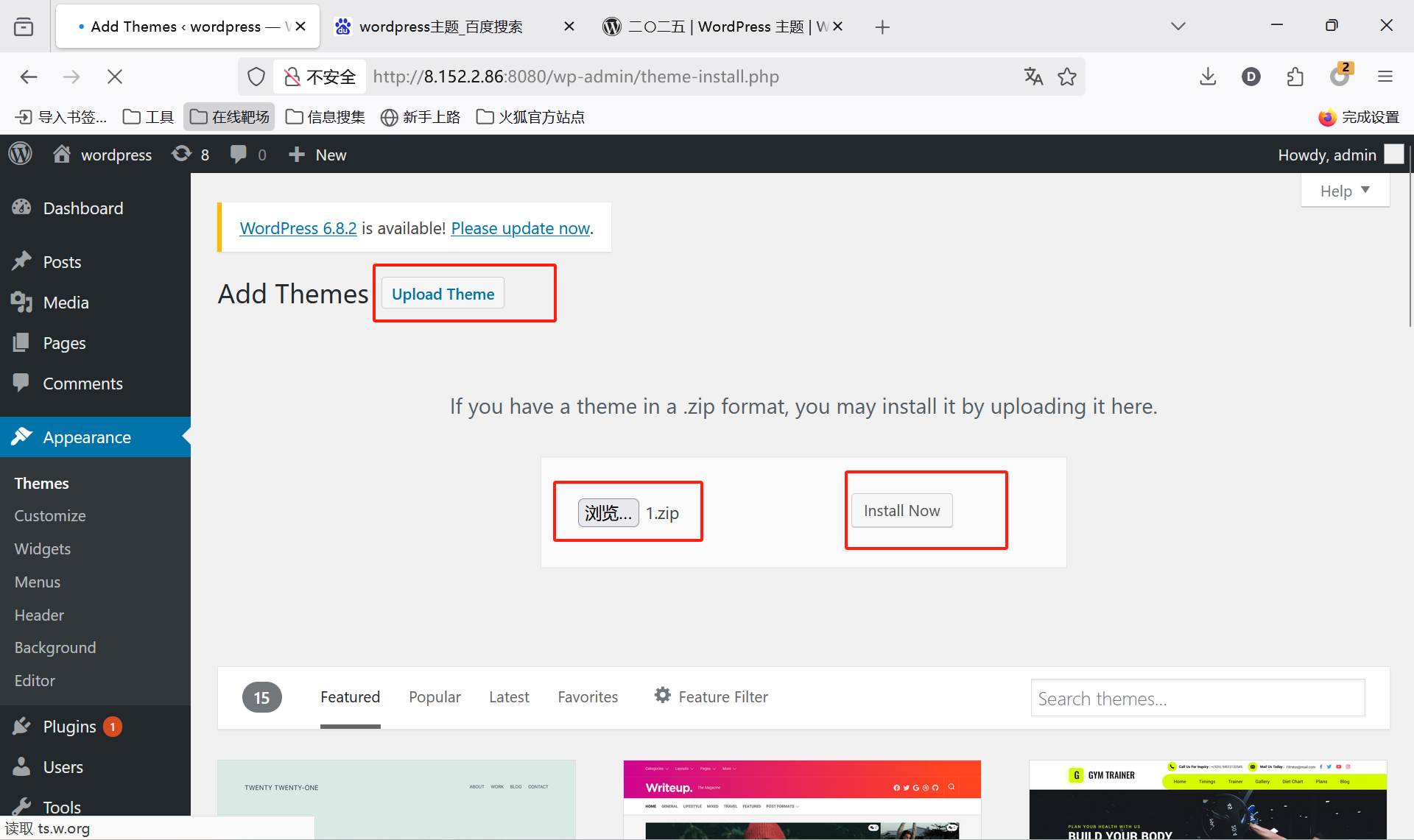Open Header under Appearance
The image size is (1414, 840).
tap(39, 615)
